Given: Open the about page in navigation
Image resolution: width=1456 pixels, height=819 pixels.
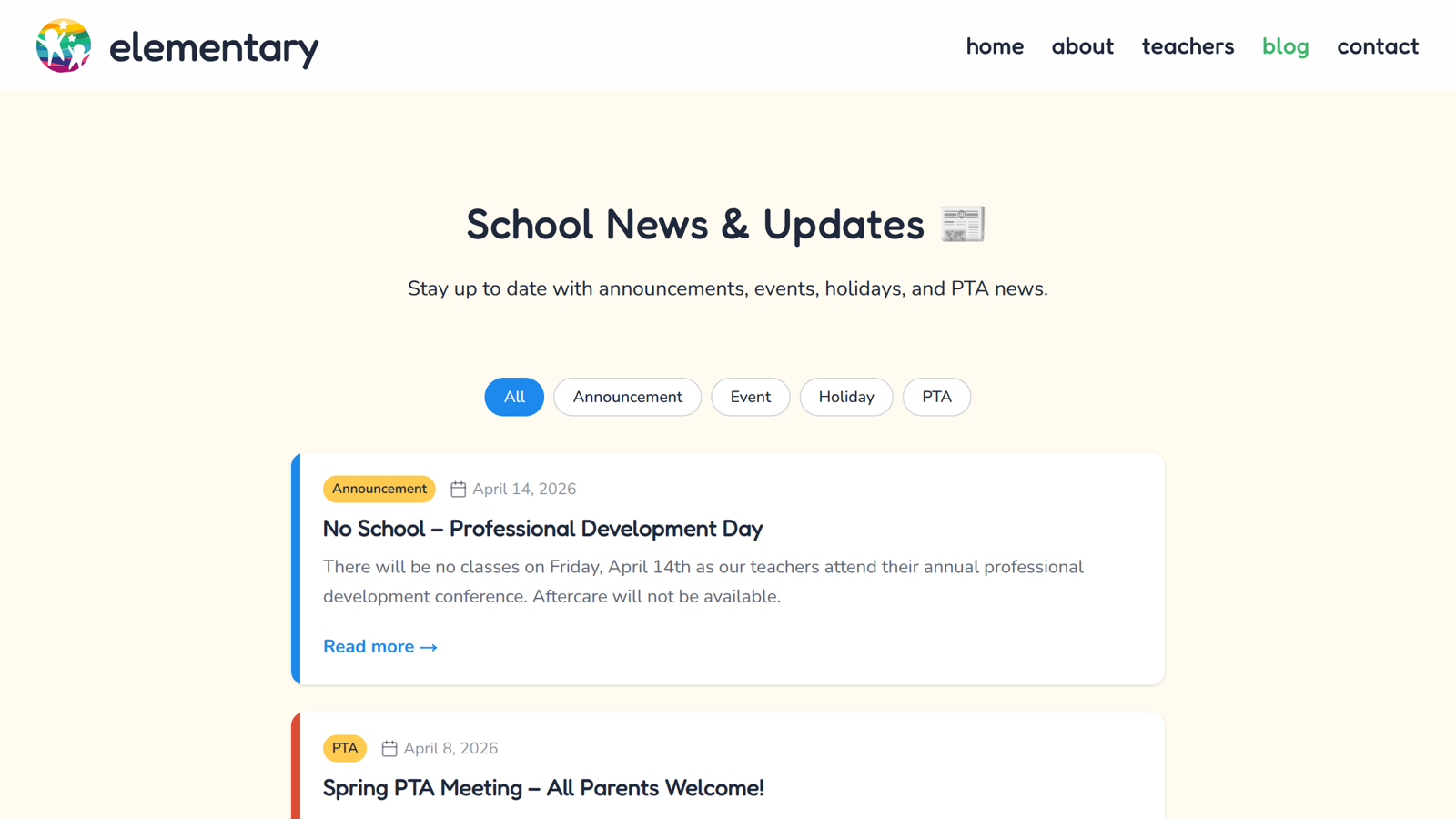Looking at the screenshot, I should tap(1082, 46).
